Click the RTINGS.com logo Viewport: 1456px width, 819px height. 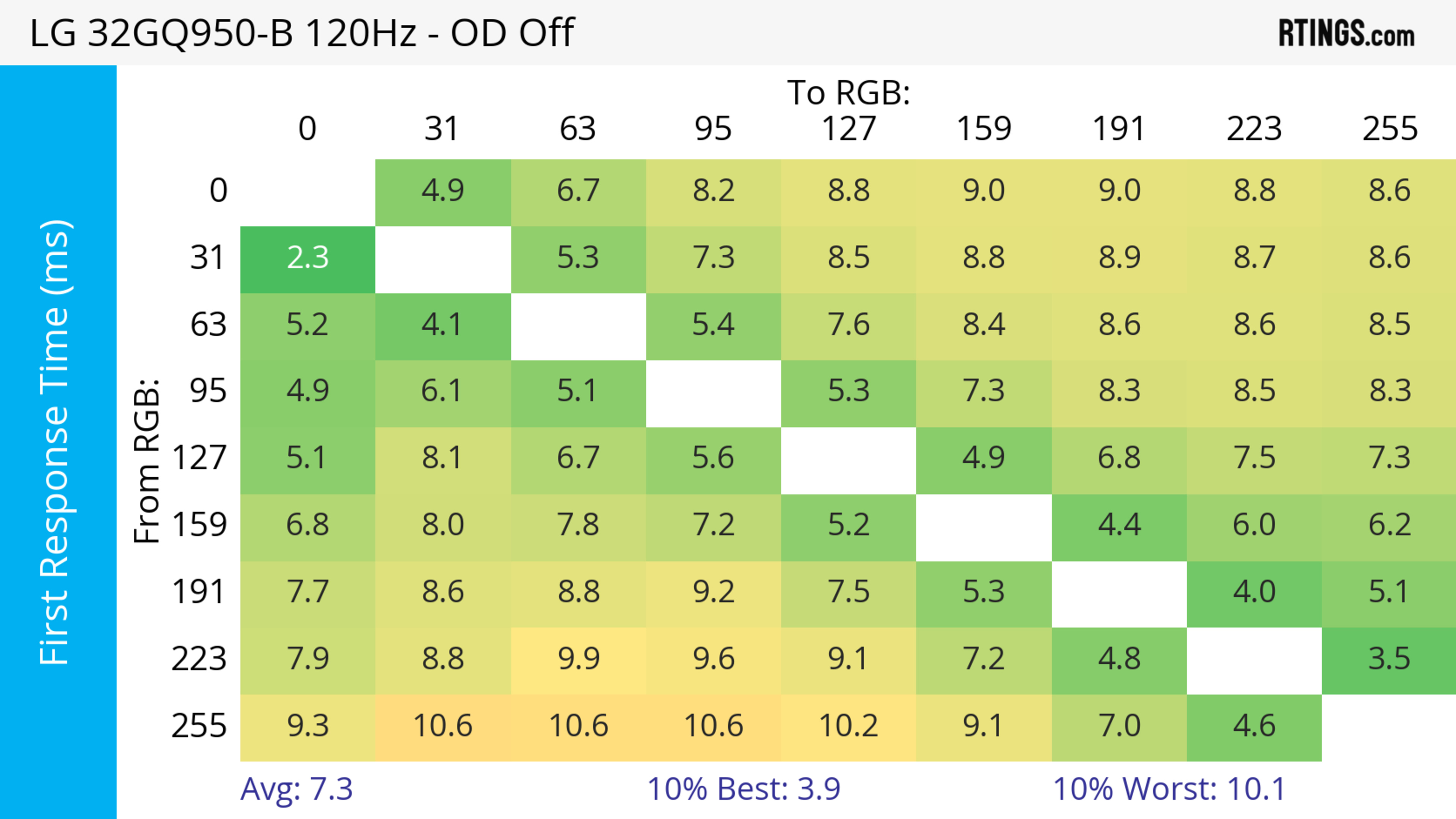point(1346,33)
